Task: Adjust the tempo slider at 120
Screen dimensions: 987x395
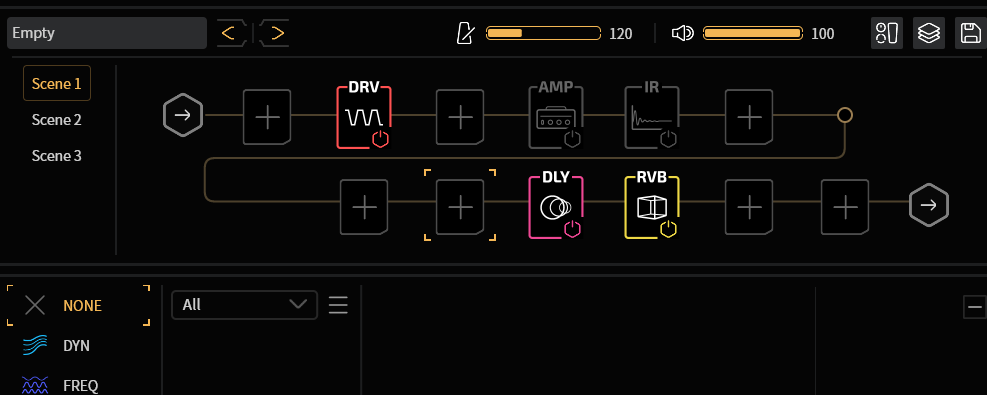Action: click(x=543, y=33)
